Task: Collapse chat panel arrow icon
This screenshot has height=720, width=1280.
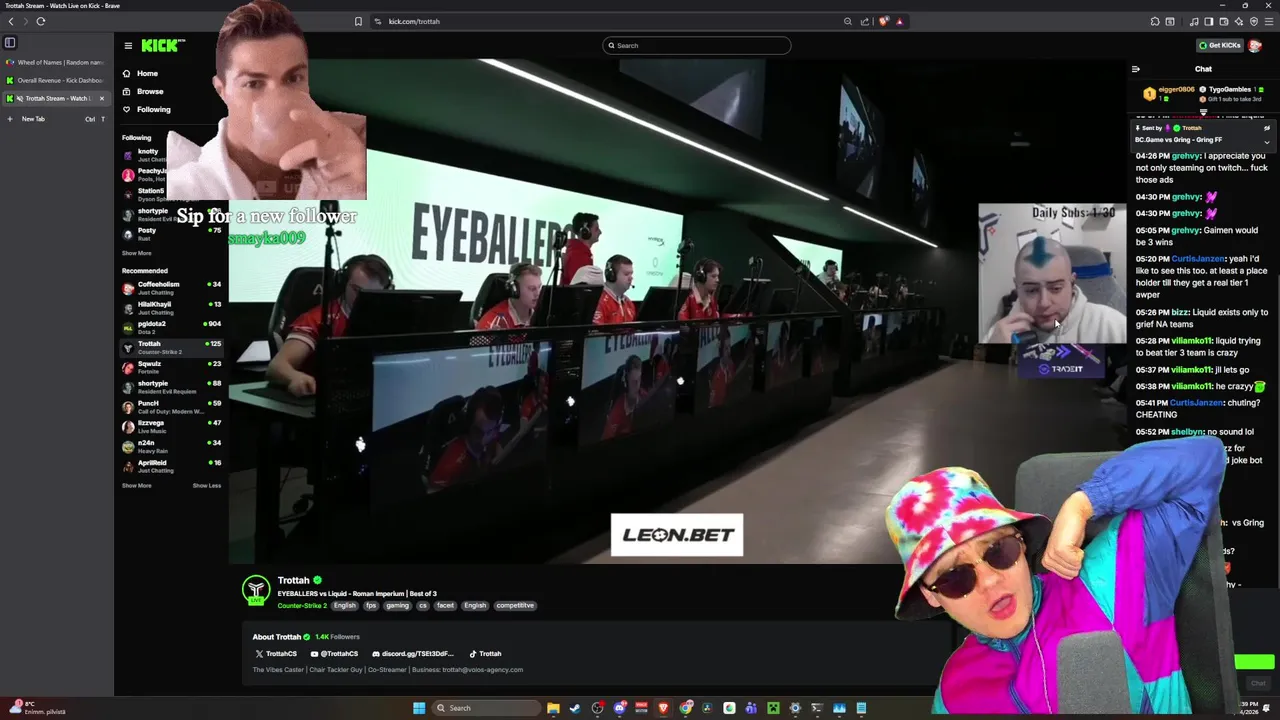Action: pos(1136,69)
